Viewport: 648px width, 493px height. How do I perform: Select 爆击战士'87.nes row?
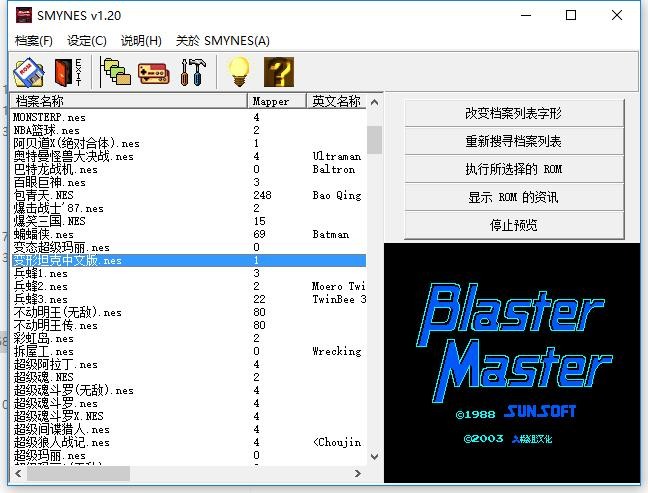click(188, 208)
